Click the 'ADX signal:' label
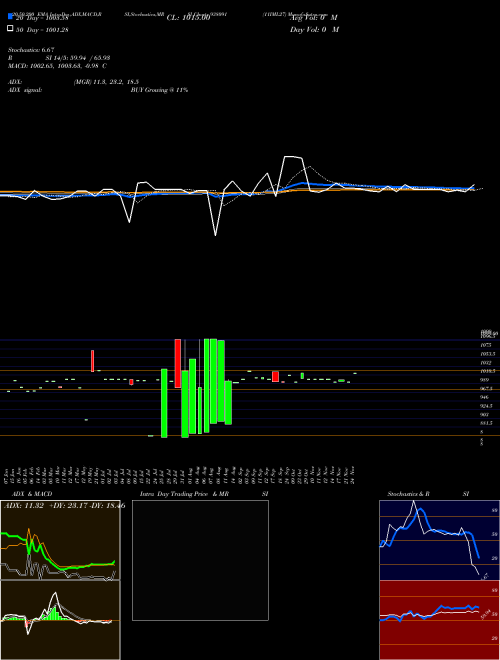The width and height of the screenshot is (500, 660). (25, 90)
